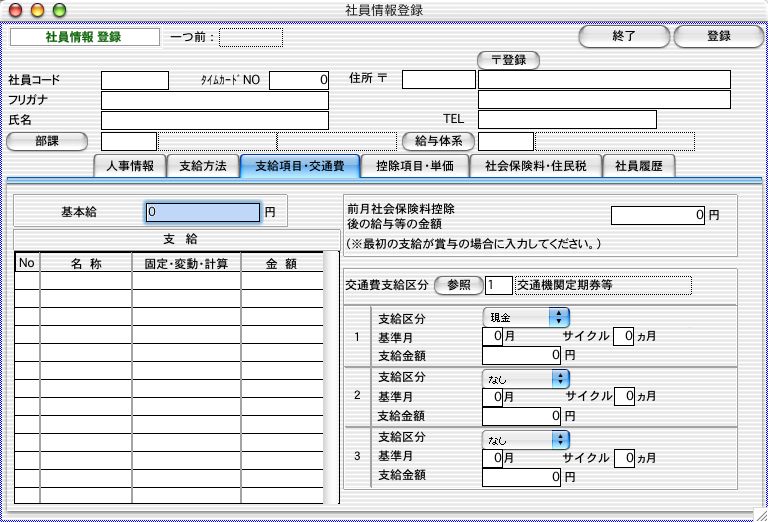
Task: Switch to the 人事情報 tab
Action: [129, 167]
